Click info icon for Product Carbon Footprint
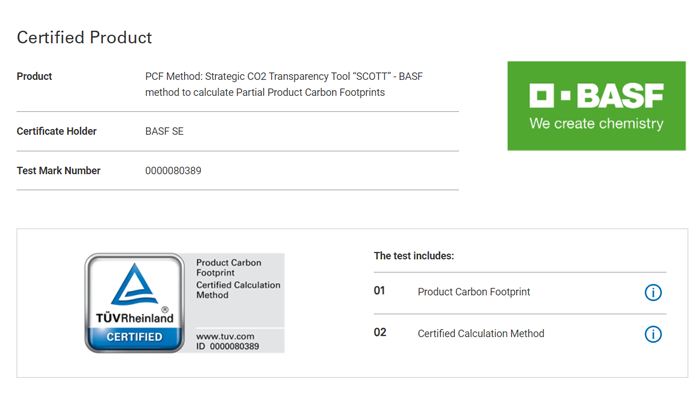 point(653,292)
